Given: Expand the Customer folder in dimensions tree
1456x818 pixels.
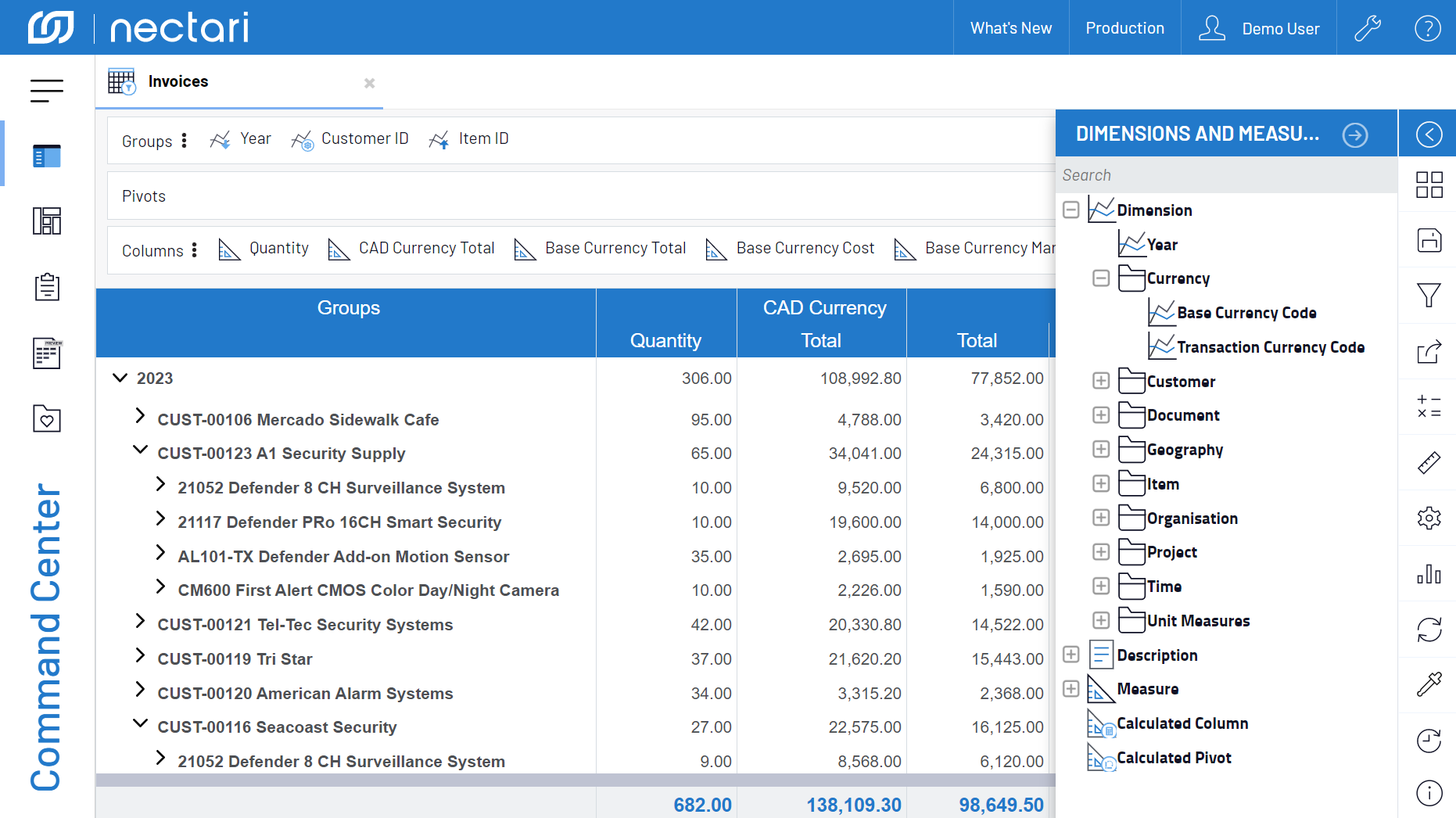Looking at the screenshot, I should [1101, 381].
